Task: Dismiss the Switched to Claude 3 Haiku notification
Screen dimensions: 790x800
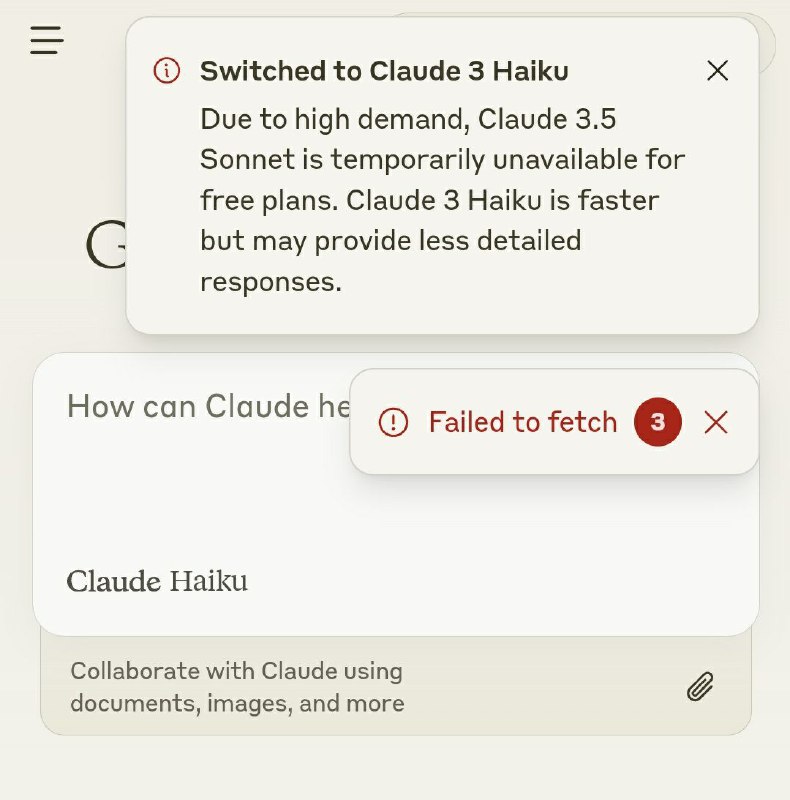Action: pyautogui.click(x=718, y=71)
